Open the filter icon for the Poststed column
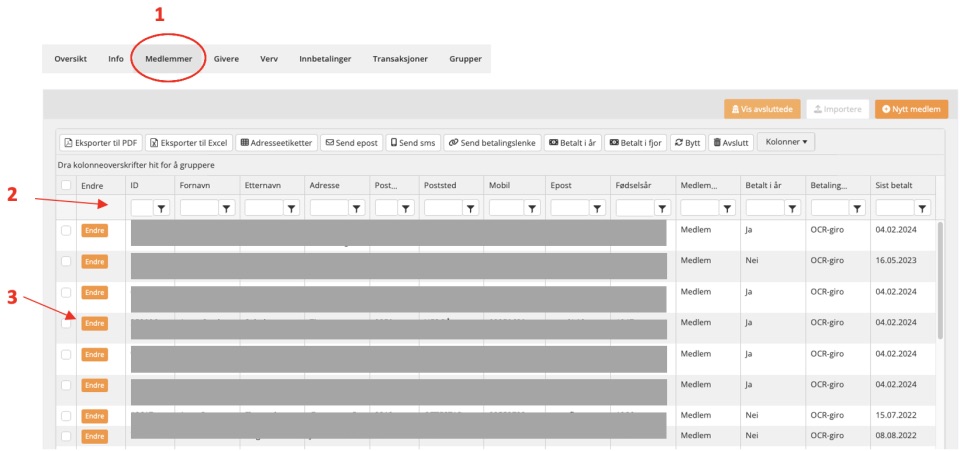960x451 pixels. point(470,209)
